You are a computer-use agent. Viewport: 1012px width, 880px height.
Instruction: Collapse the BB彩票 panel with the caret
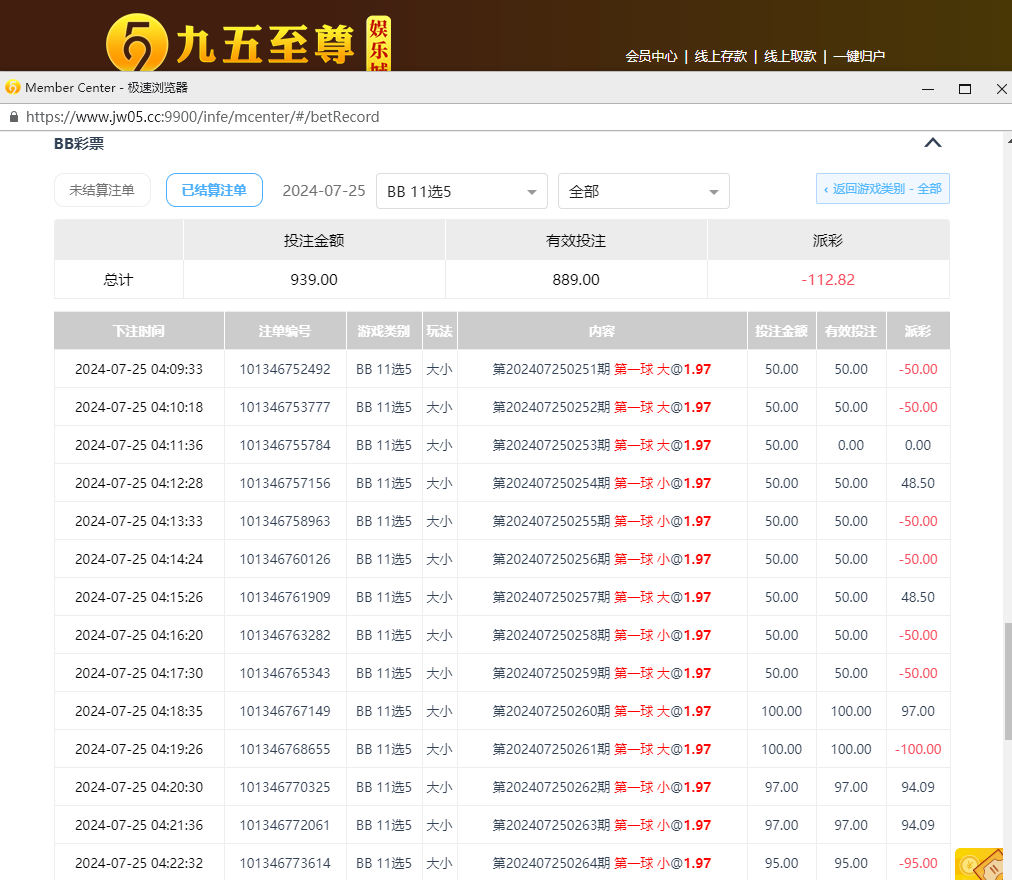click(x=932, y=142)
